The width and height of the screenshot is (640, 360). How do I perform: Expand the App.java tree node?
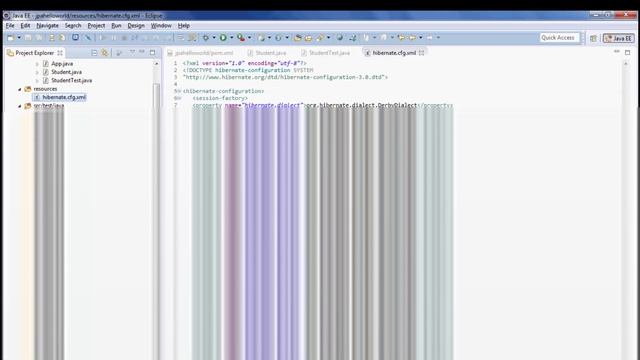click(x=37, y=64)
